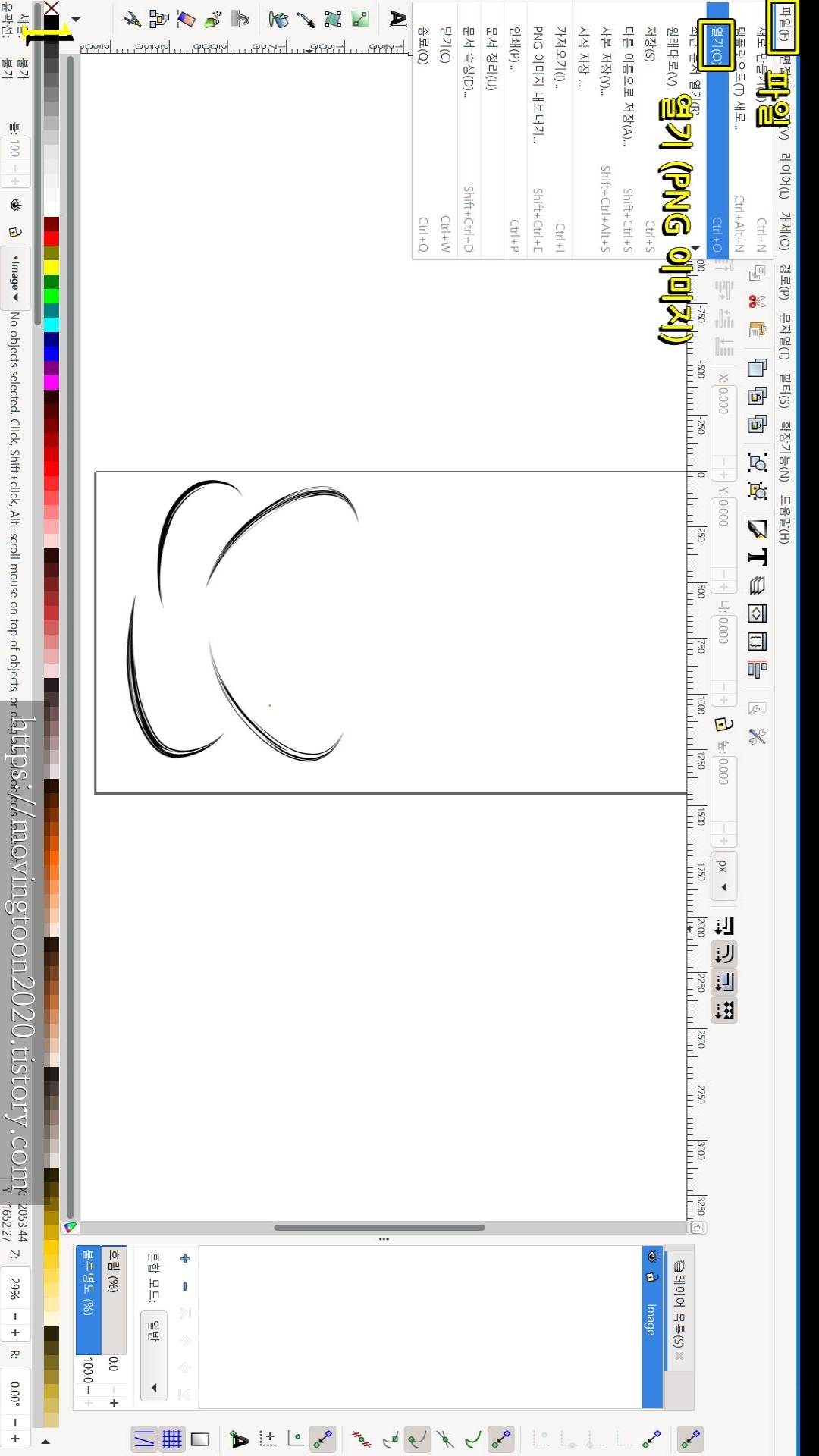Add a new layer with plus icon
819x1456 pixels.
pyautogui.click(x=184, y=1259)
